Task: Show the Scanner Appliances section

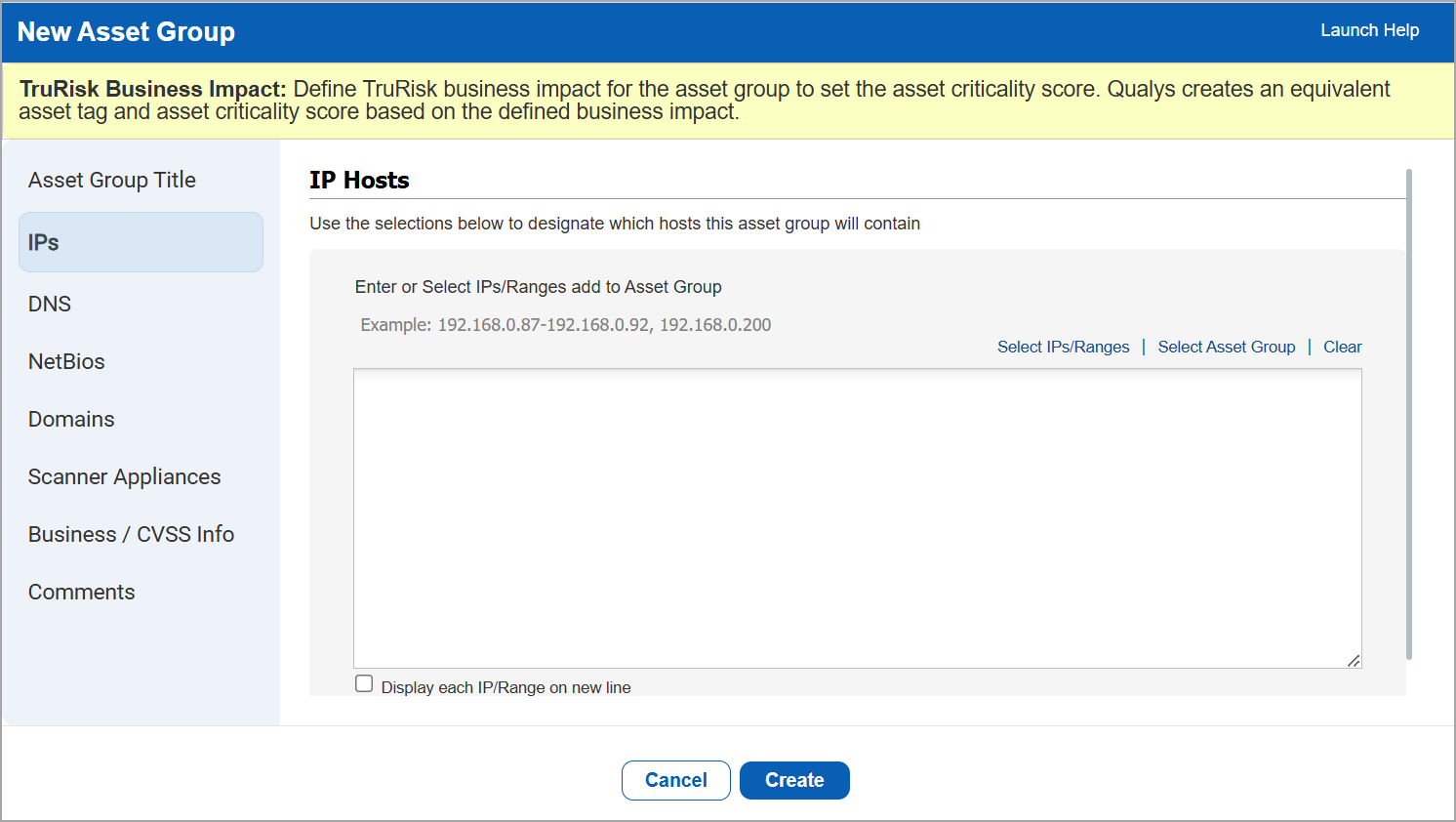Action: [x=125, y=476]
